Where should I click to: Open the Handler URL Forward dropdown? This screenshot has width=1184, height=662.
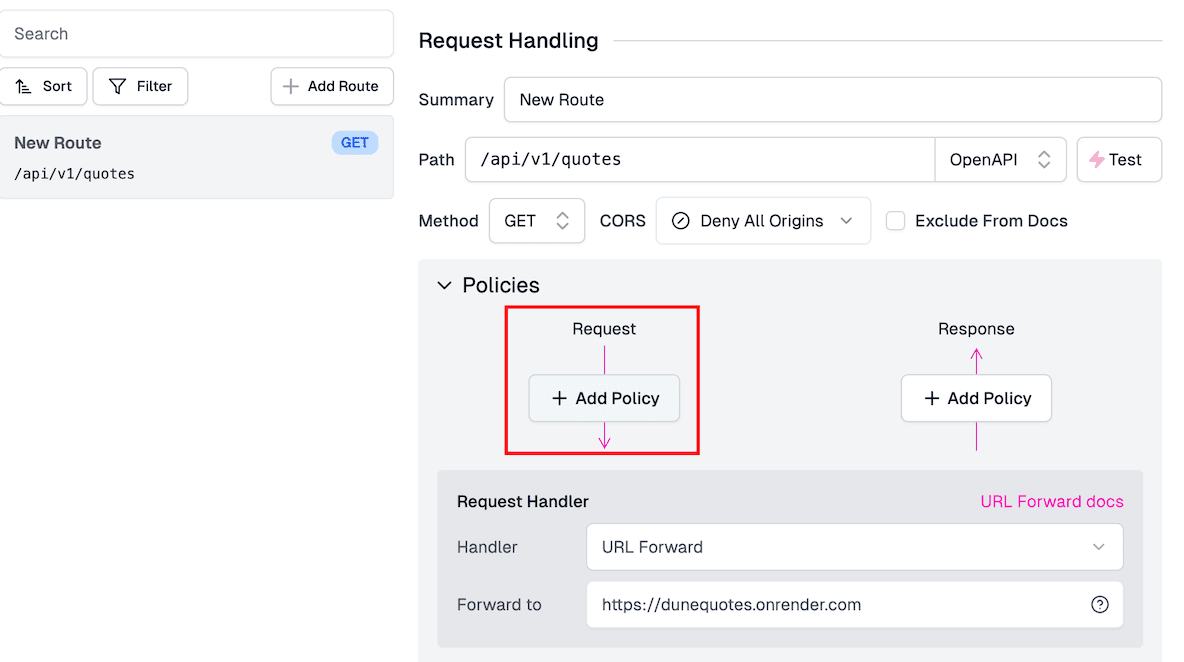(x=854, y=547)
